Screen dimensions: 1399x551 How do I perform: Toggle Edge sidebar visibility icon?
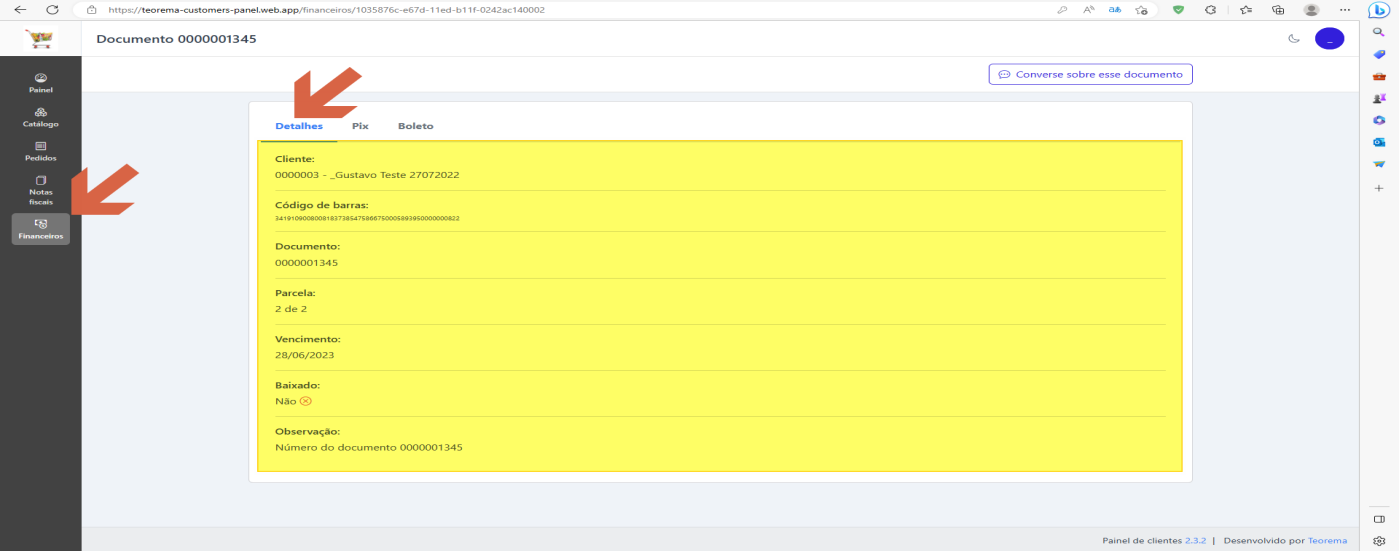pyautogui.click(x=1379, y=519)
